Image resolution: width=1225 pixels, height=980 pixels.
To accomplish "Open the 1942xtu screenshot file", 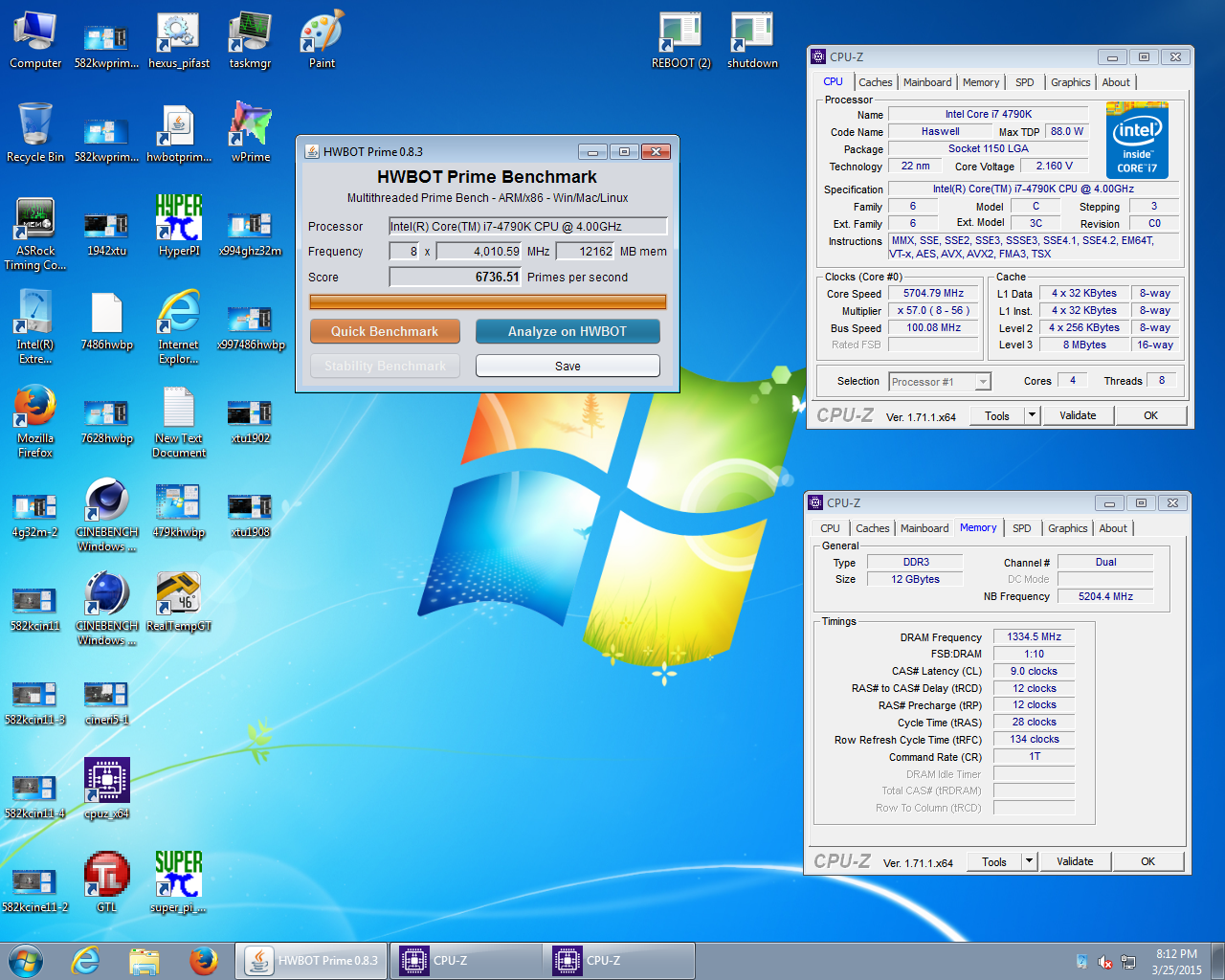I will coord(107,234).
